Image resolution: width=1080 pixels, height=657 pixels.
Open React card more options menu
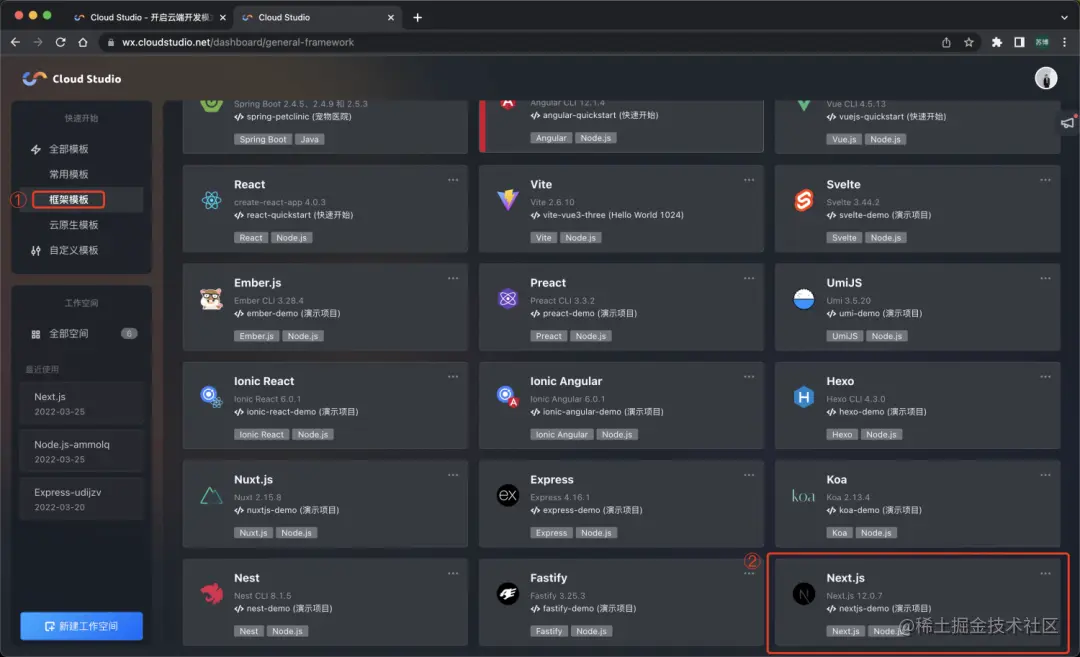(453, 180)
